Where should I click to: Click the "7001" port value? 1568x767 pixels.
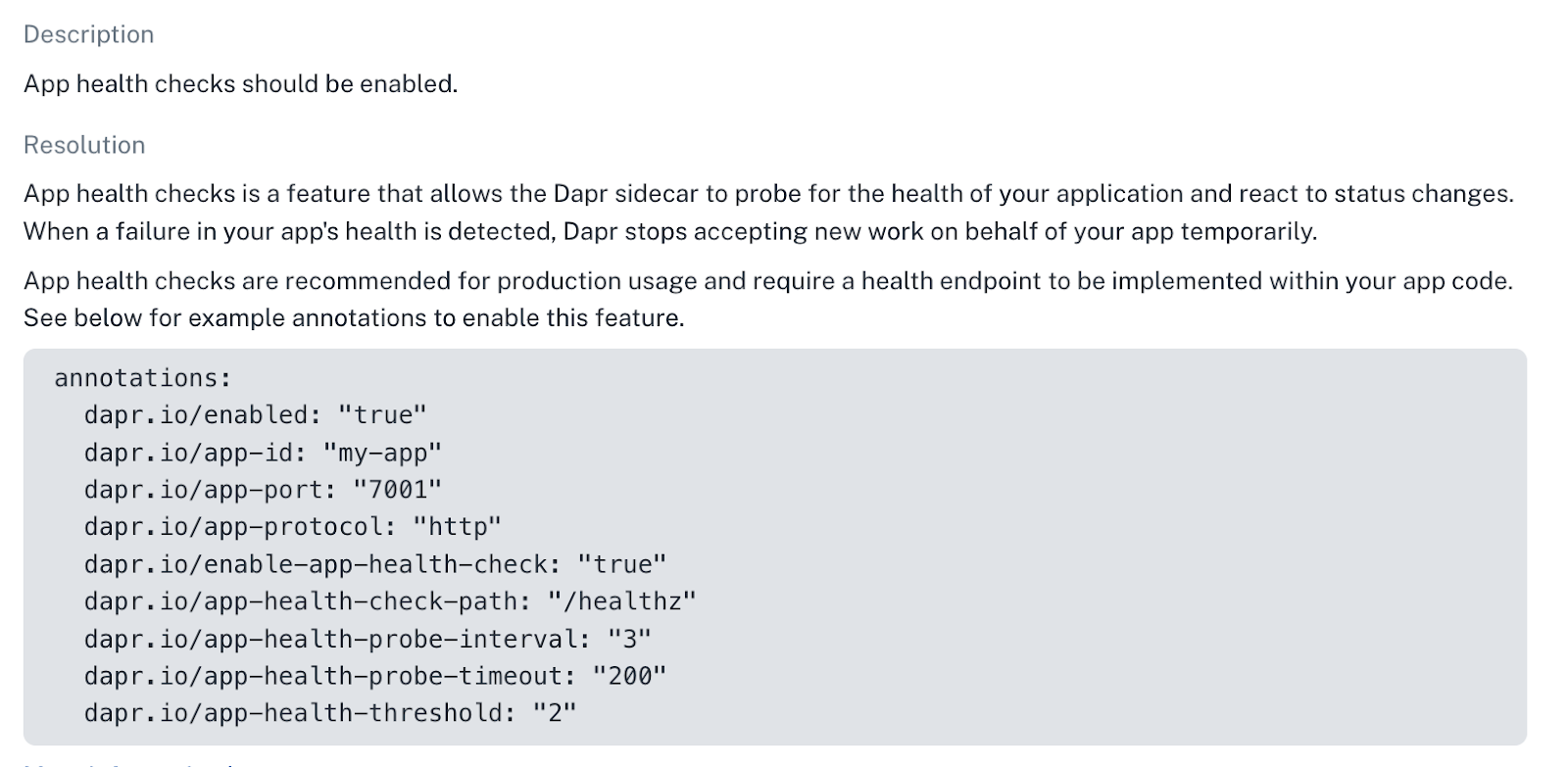(x=397, y=490)
